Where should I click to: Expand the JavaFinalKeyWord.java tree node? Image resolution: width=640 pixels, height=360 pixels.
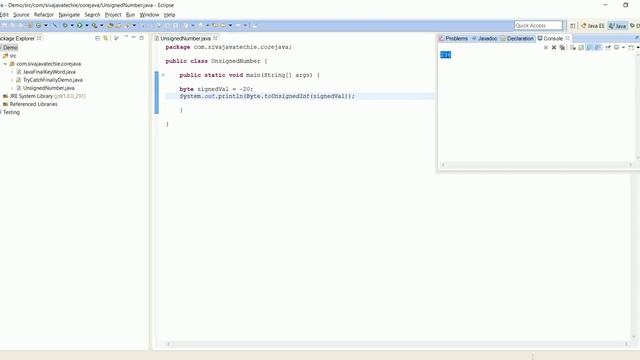[12, 72]
